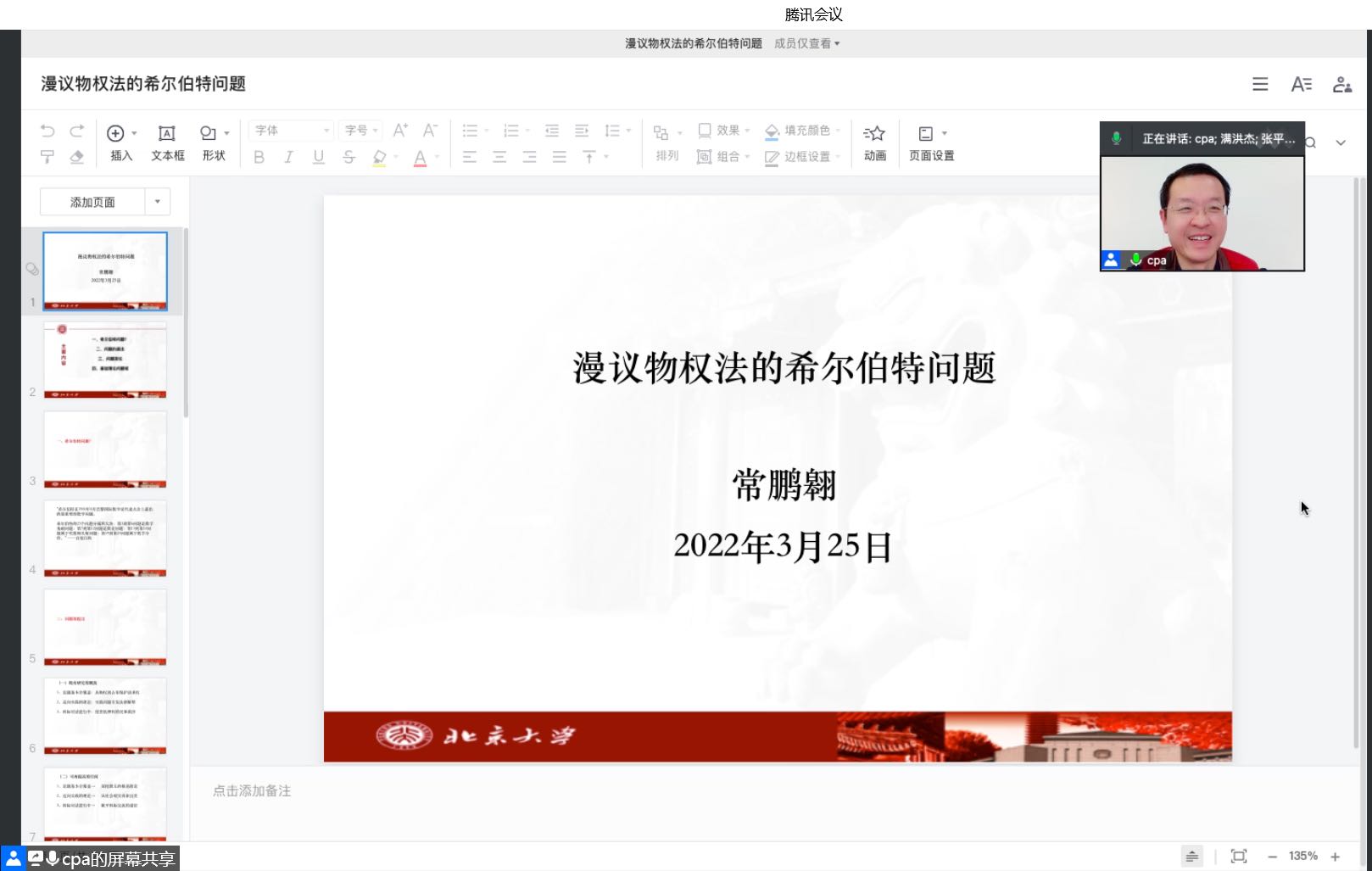
Task: Click the fit-to-screen icon in status bar
Action: (x=1238, y=857)
